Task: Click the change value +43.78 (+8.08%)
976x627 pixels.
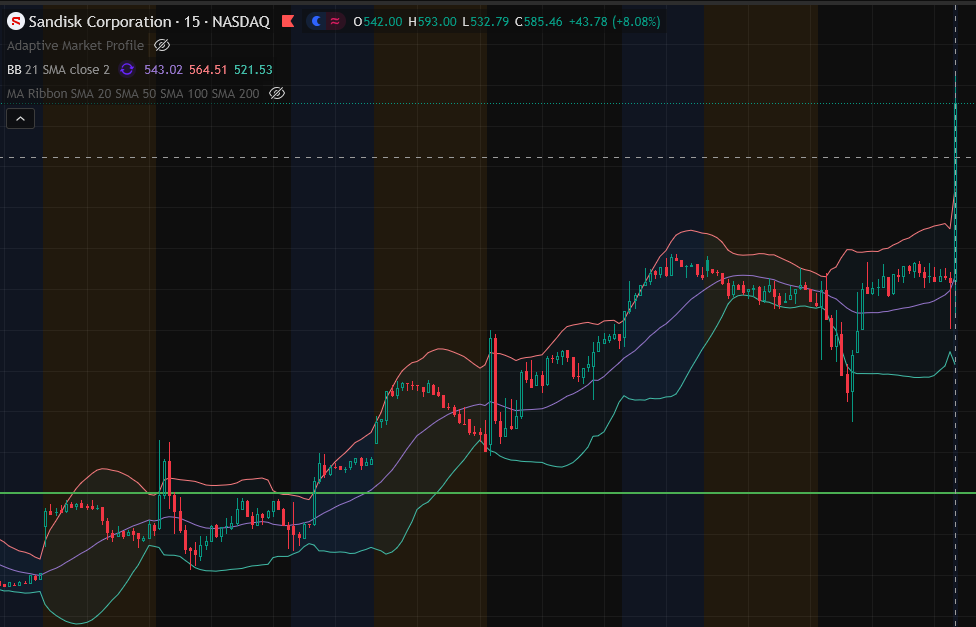Action: pos(614,22)
